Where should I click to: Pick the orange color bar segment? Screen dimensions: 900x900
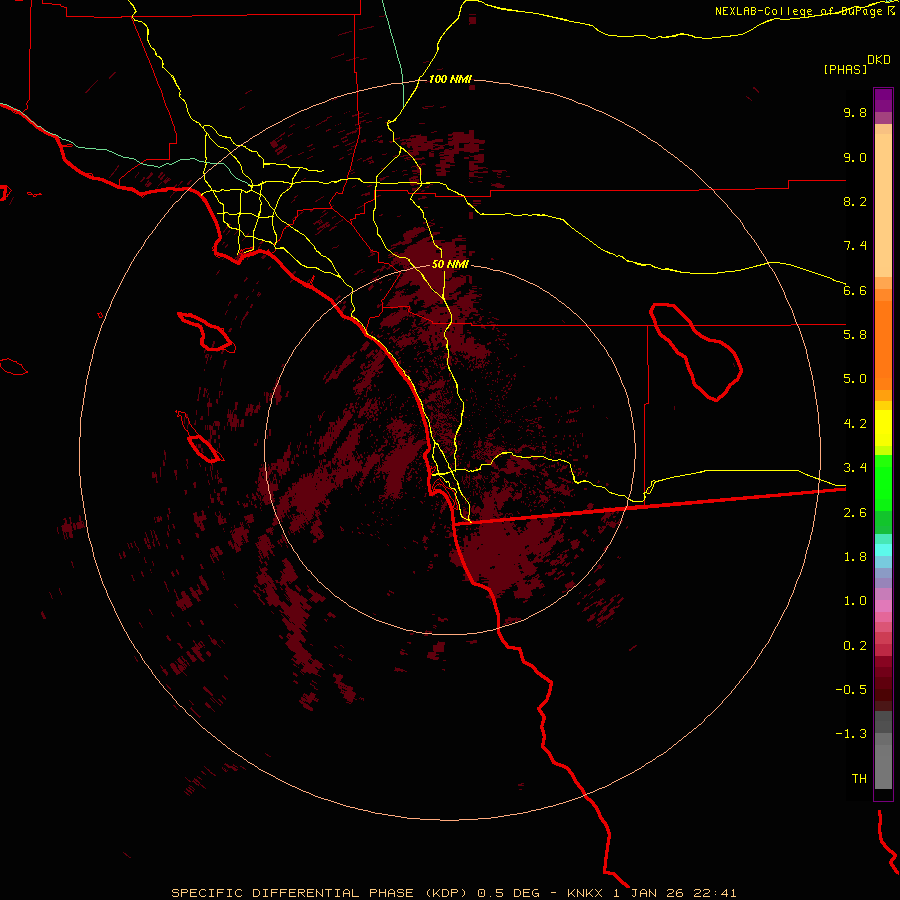point(883,345)
